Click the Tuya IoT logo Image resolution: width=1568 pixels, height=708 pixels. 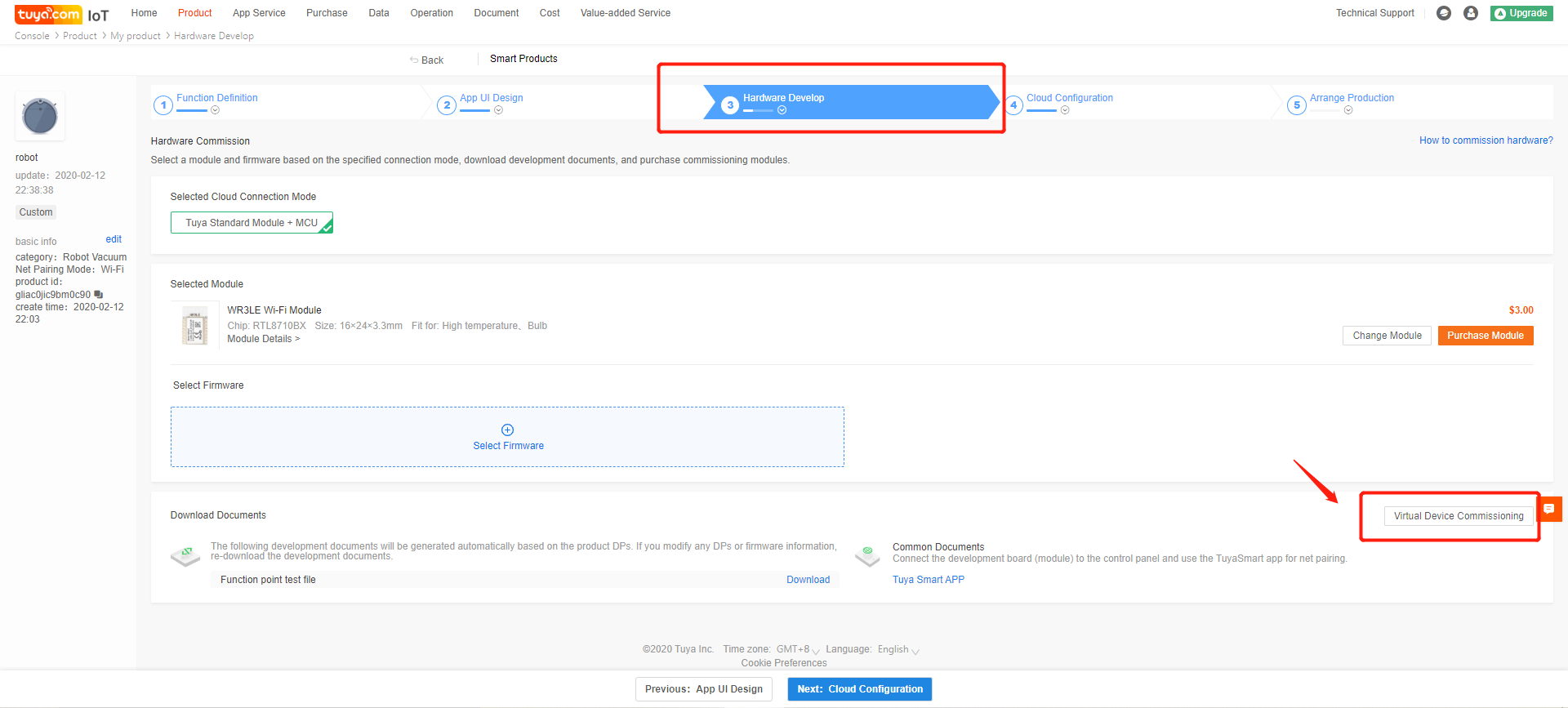click(x=61, y=15)
